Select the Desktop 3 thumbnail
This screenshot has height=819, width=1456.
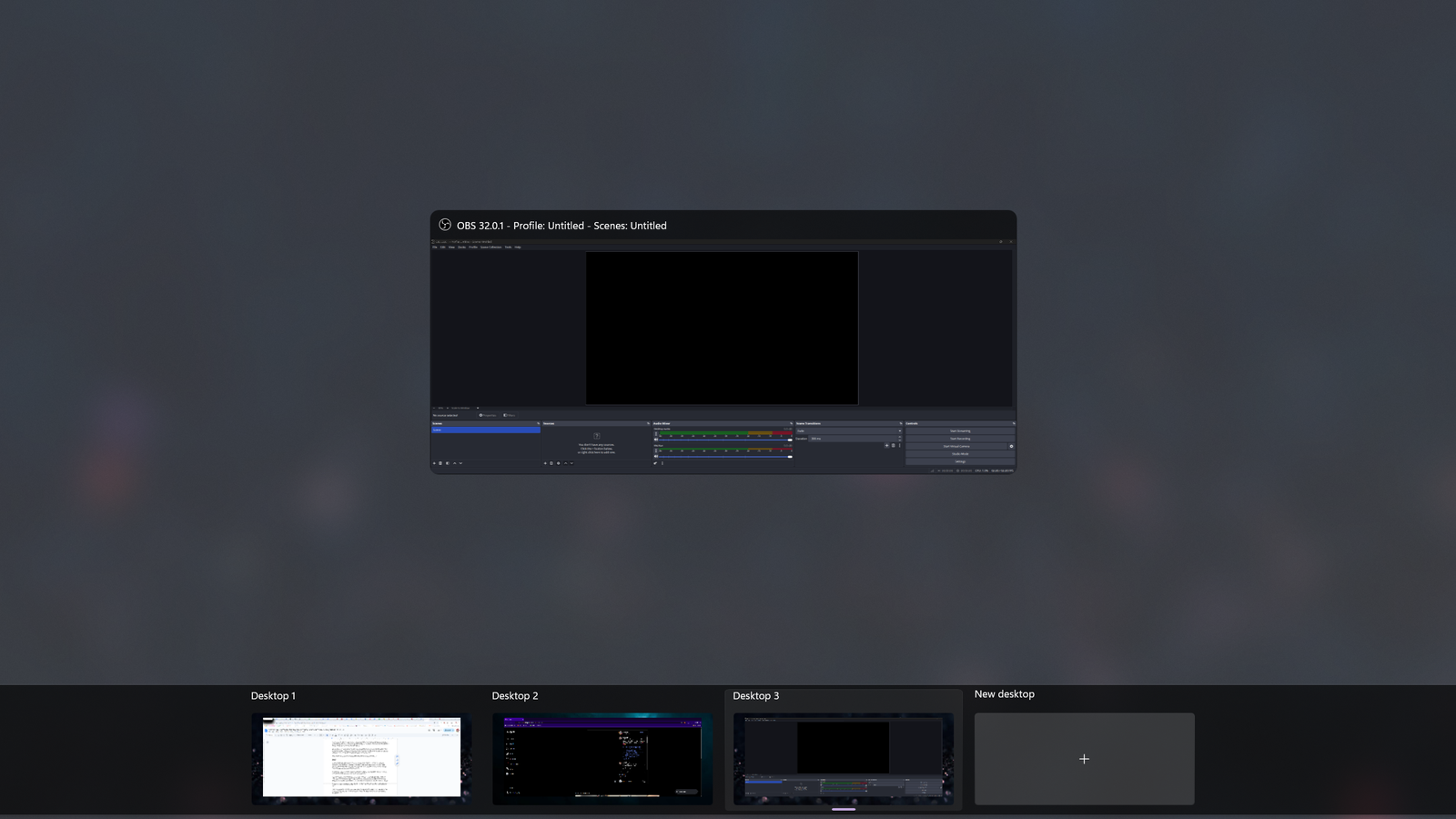[x=844, y=758]
